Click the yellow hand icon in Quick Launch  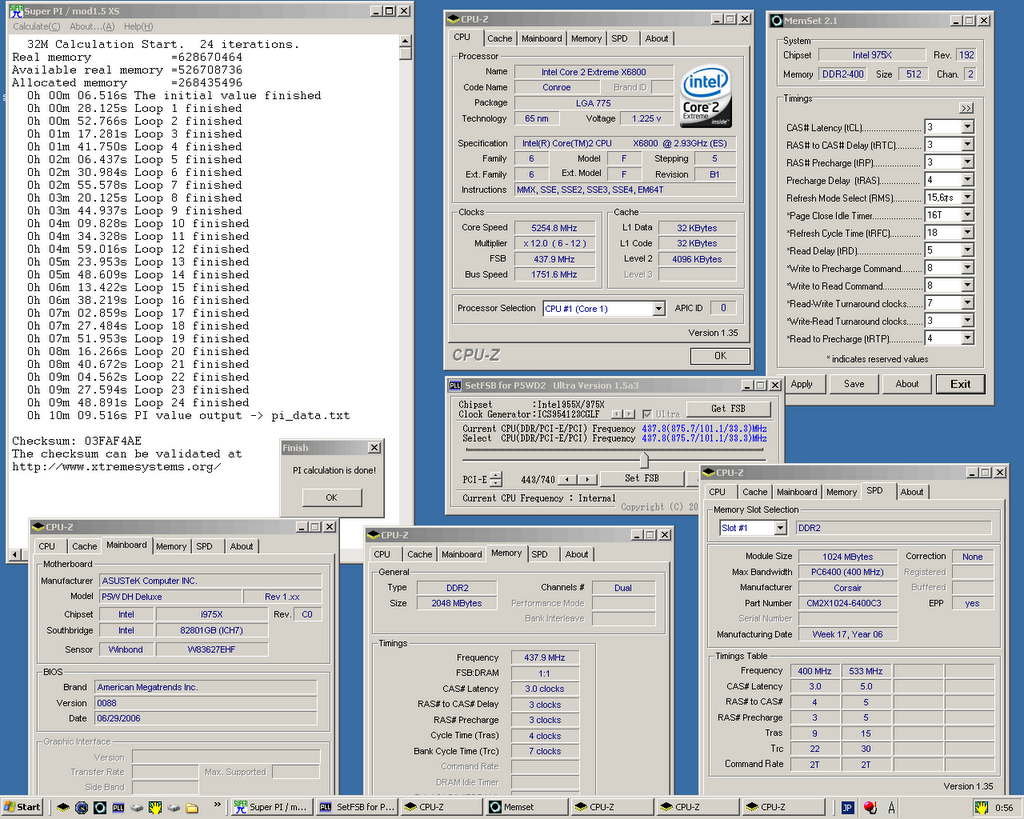coord(155,807)
